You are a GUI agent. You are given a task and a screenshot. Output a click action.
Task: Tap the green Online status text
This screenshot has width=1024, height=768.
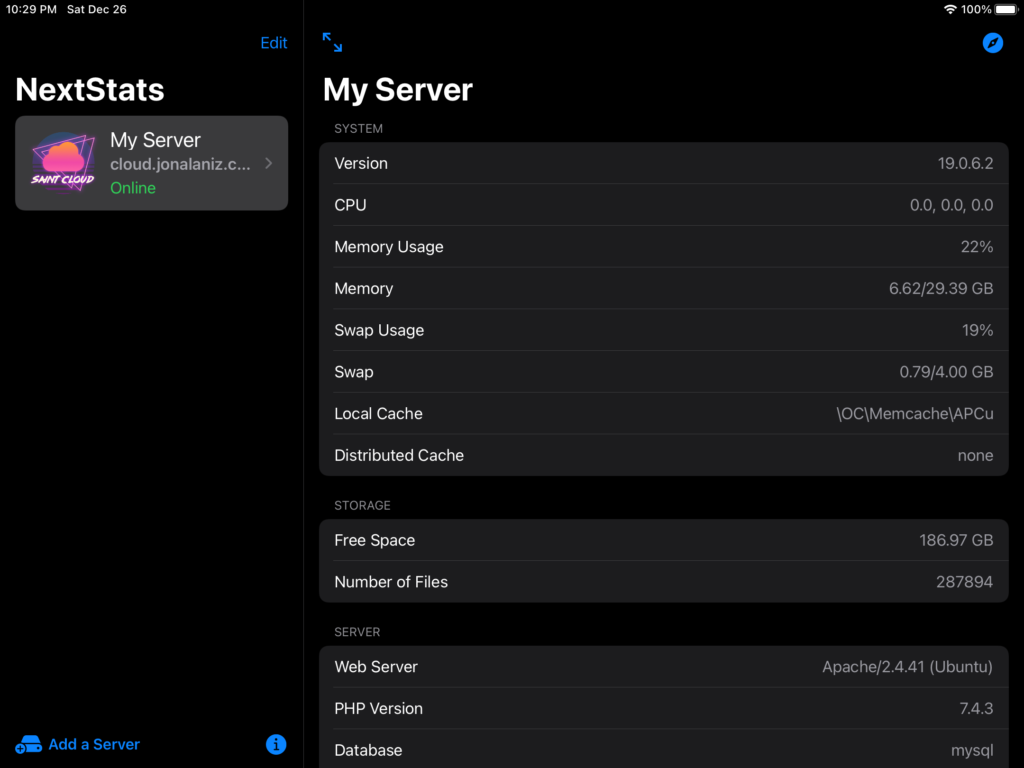tap(133, 187)
